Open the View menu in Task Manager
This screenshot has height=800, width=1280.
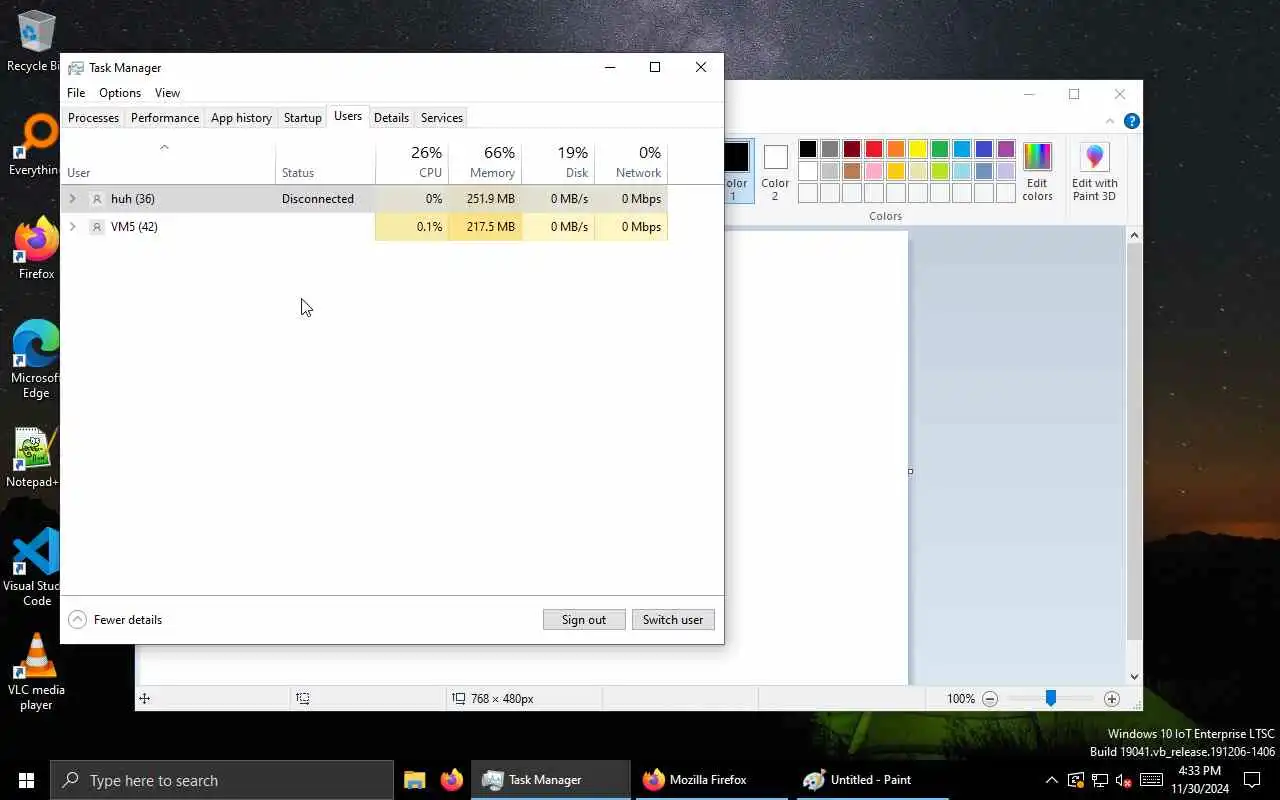[x=167, y=93]
